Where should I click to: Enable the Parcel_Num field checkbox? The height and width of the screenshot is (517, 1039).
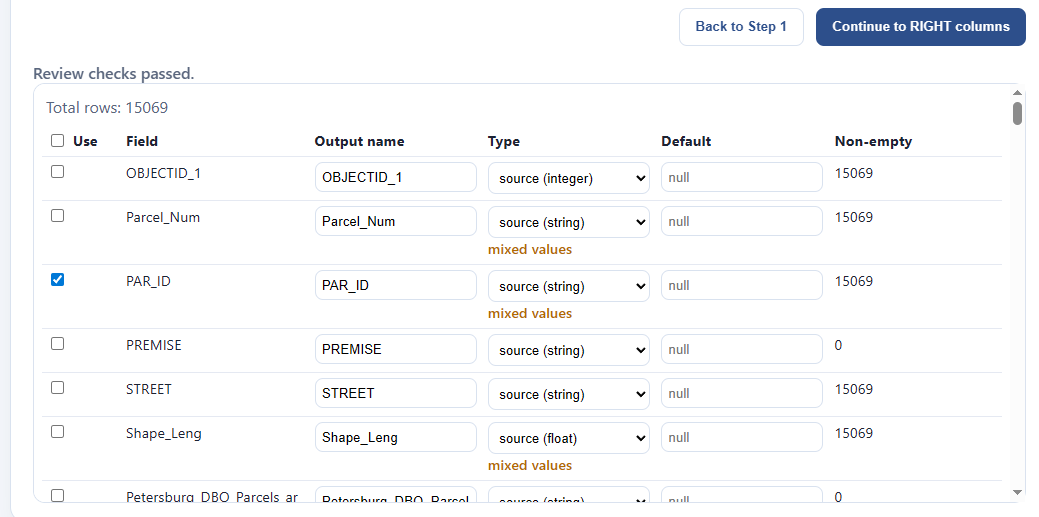pyautogui.click(x=58, y=215)
